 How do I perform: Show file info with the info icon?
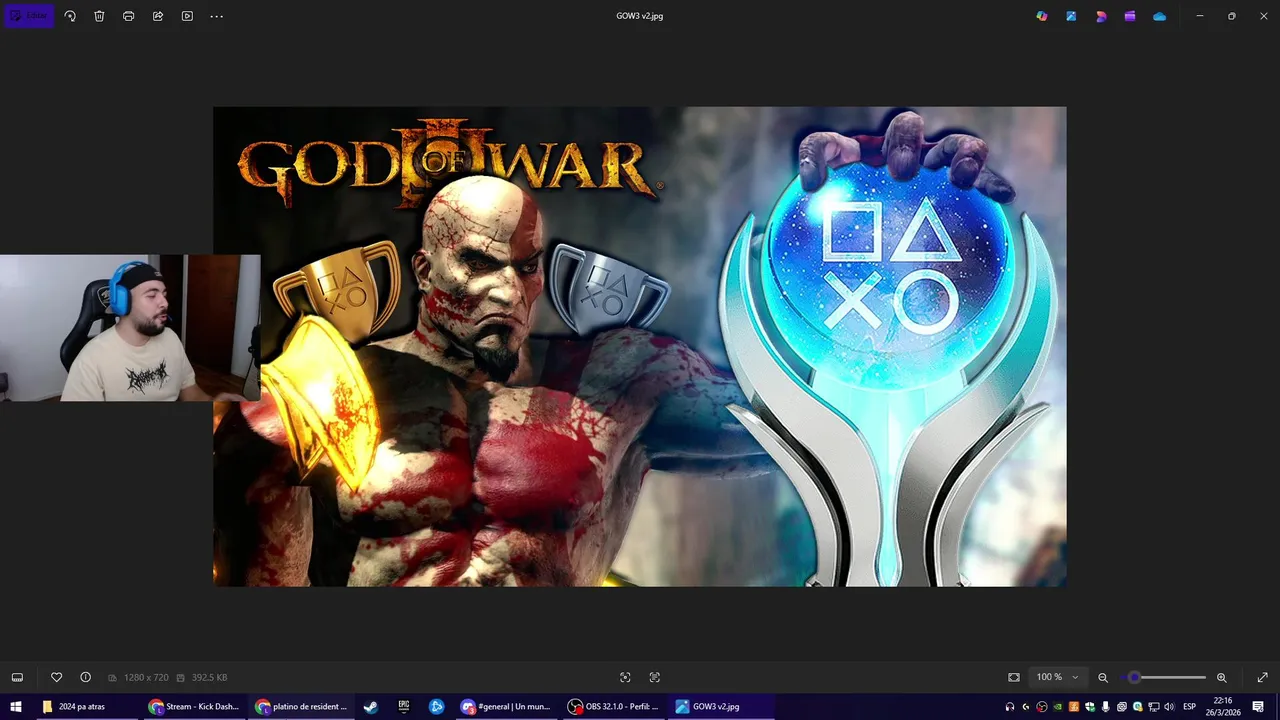(85, 677)
